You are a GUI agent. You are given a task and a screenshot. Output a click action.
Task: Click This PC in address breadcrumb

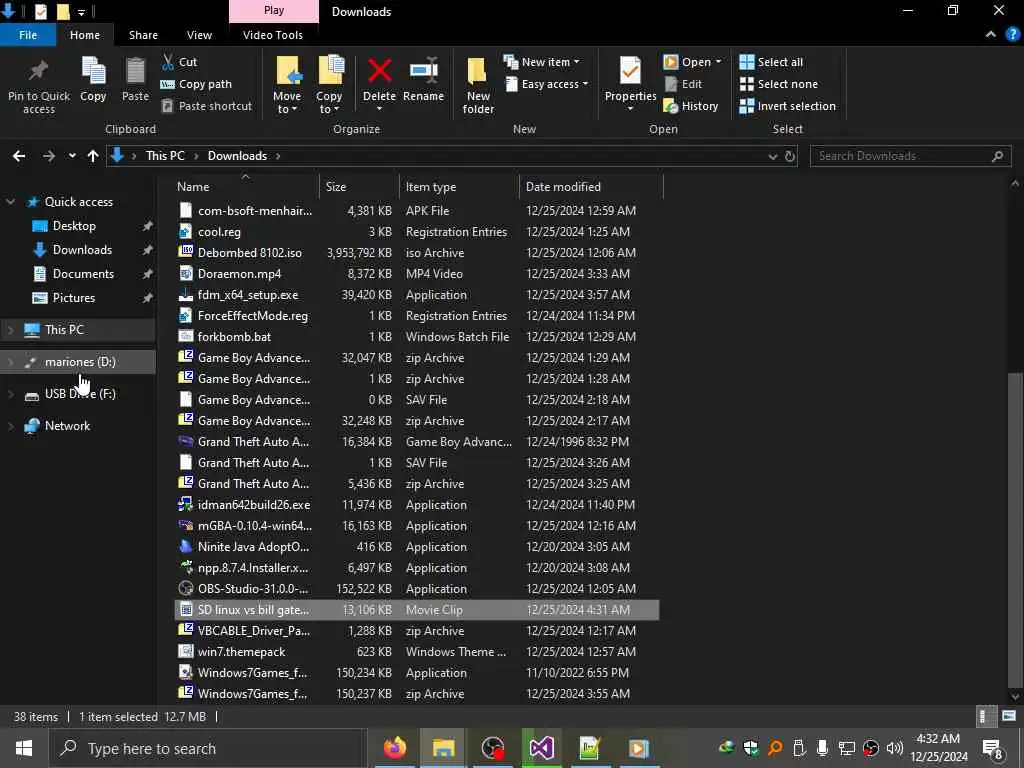pos(165,156)
